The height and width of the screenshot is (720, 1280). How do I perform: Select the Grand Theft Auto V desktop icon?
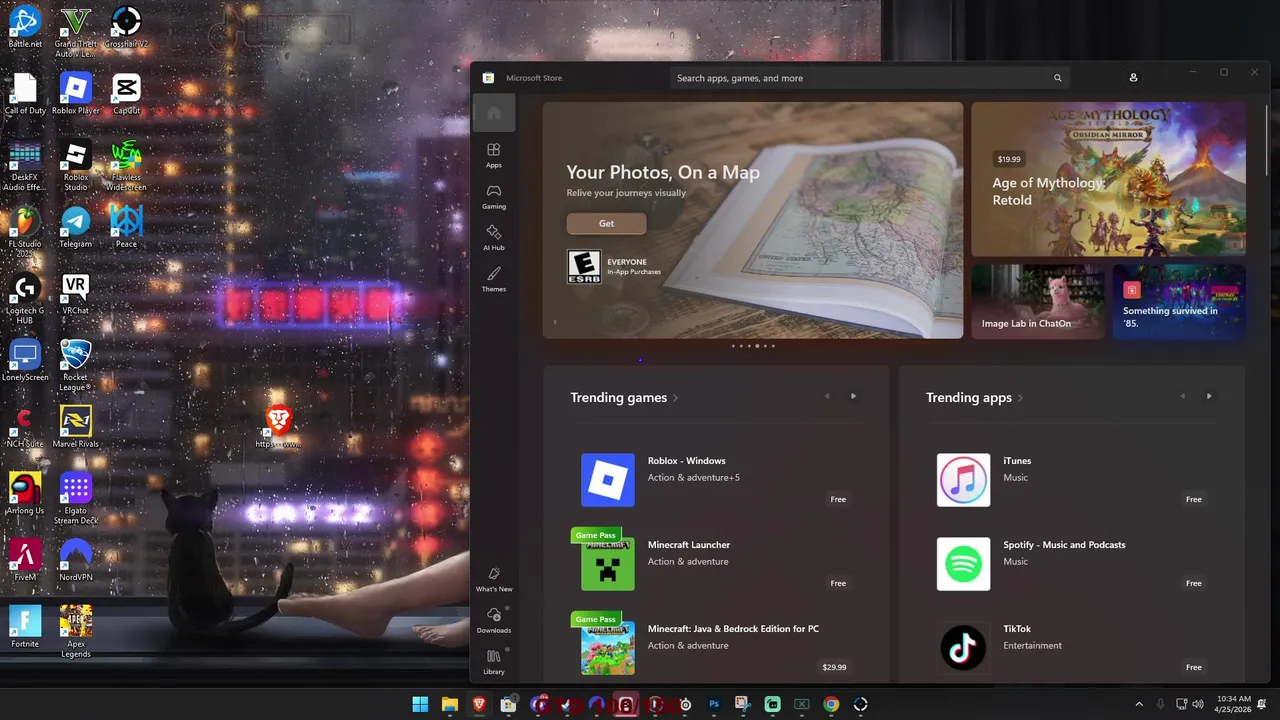(x=76, y=31)
